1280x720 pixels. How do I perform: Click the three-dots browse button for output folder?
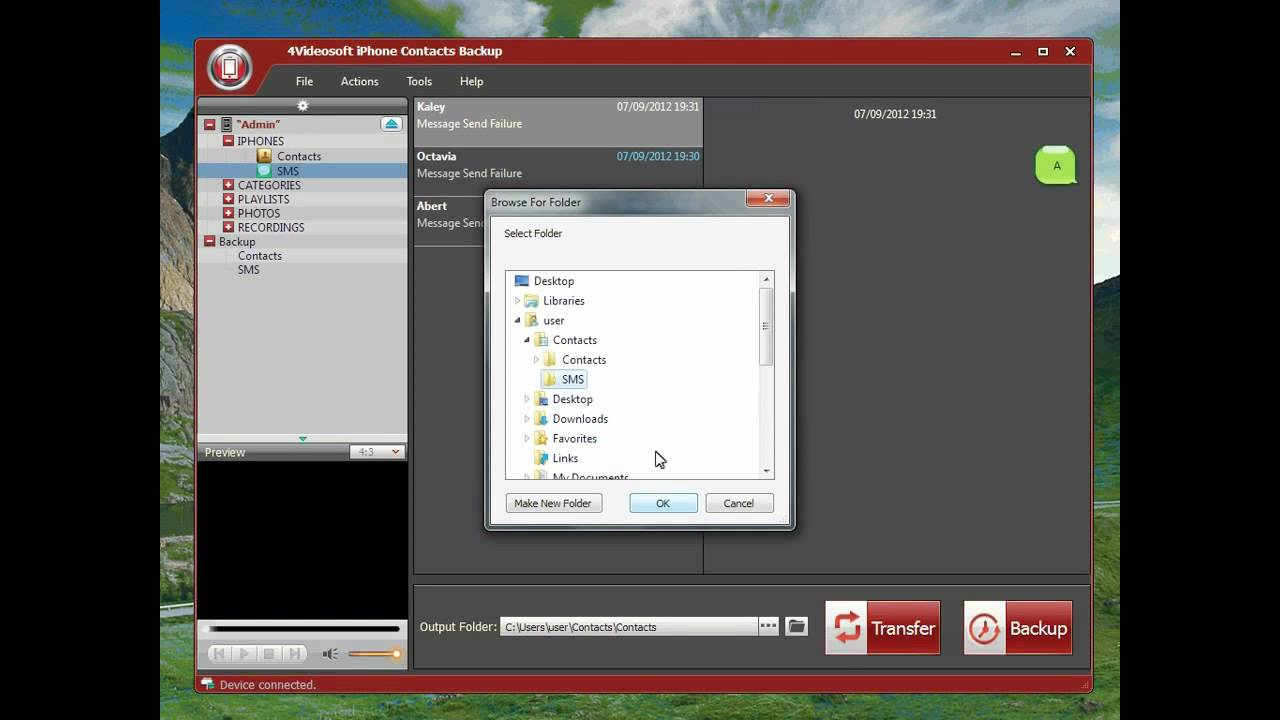[x=768, y=626]
